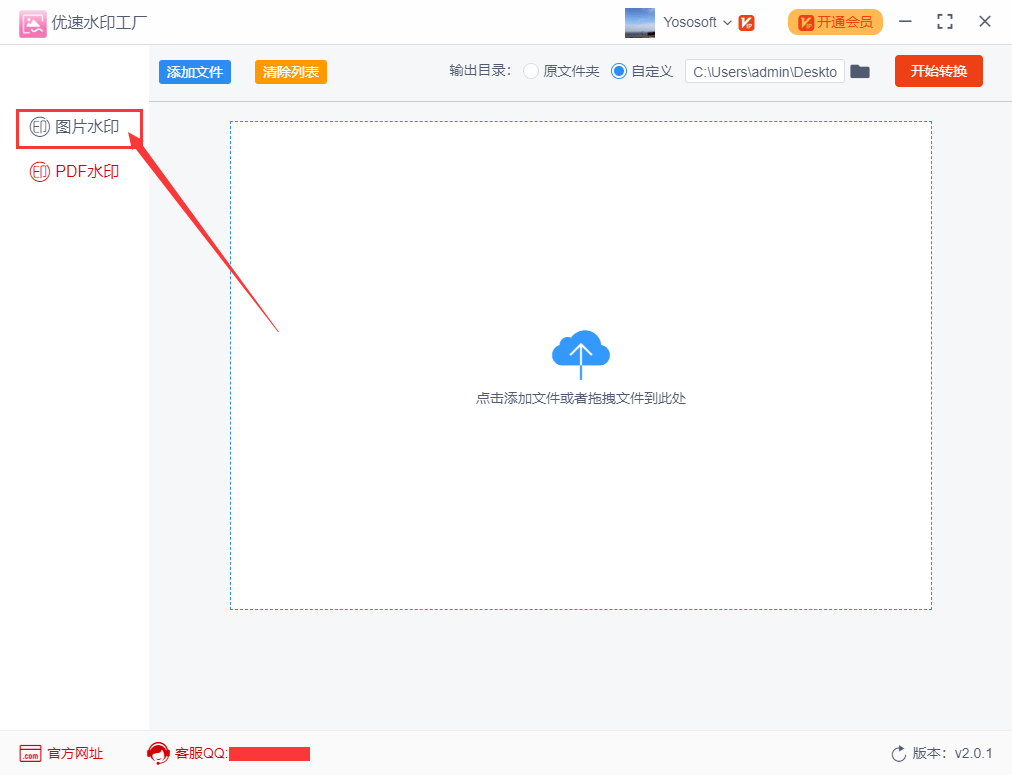Click the 客服QQ customer service icon
This screenshot has width=1012, height=775.
tap(158, 753)
